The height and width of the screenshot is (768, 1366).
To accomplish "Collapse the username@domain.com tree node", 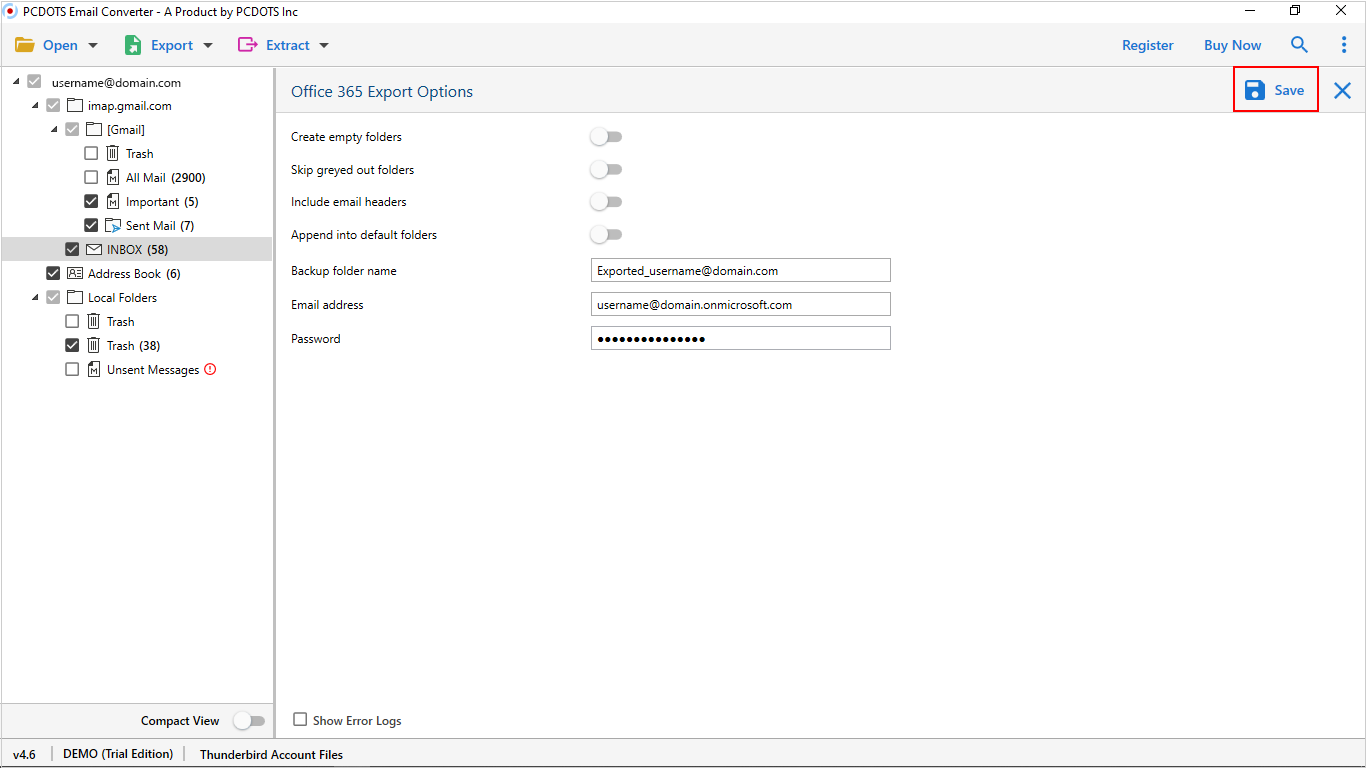I will coord(16,81).
